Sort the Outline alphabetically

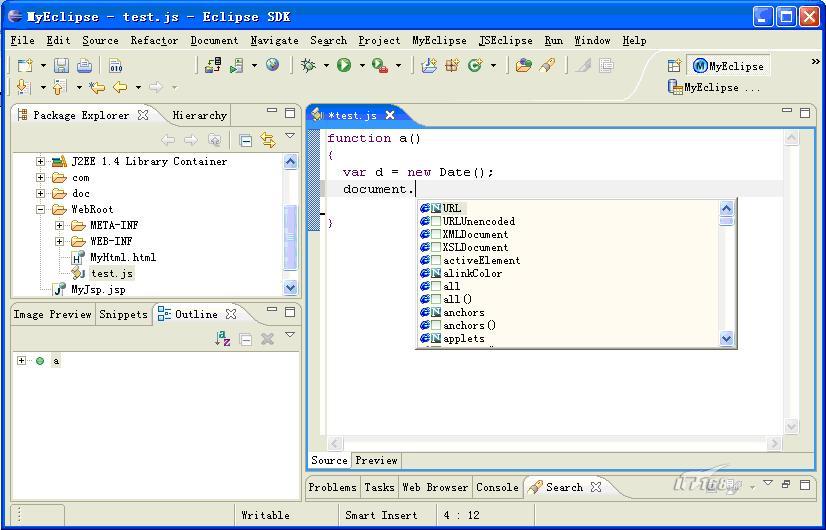pyautogui.click(x=223, y=339)
